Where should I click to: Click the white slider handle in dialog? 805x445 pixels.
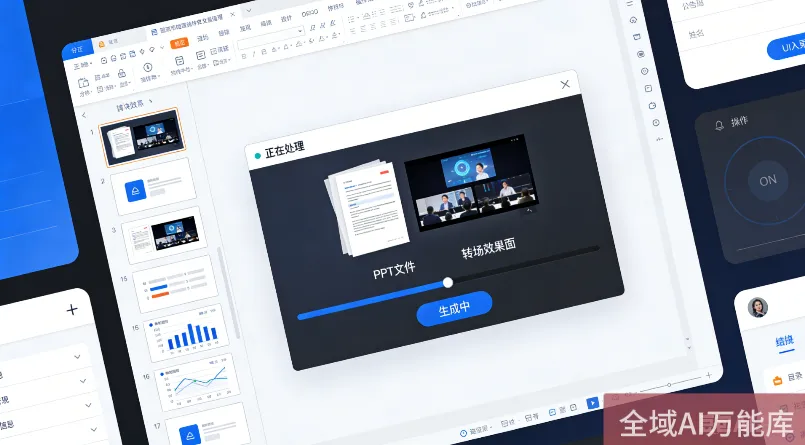pyautogui.click(x=448, y=282)
